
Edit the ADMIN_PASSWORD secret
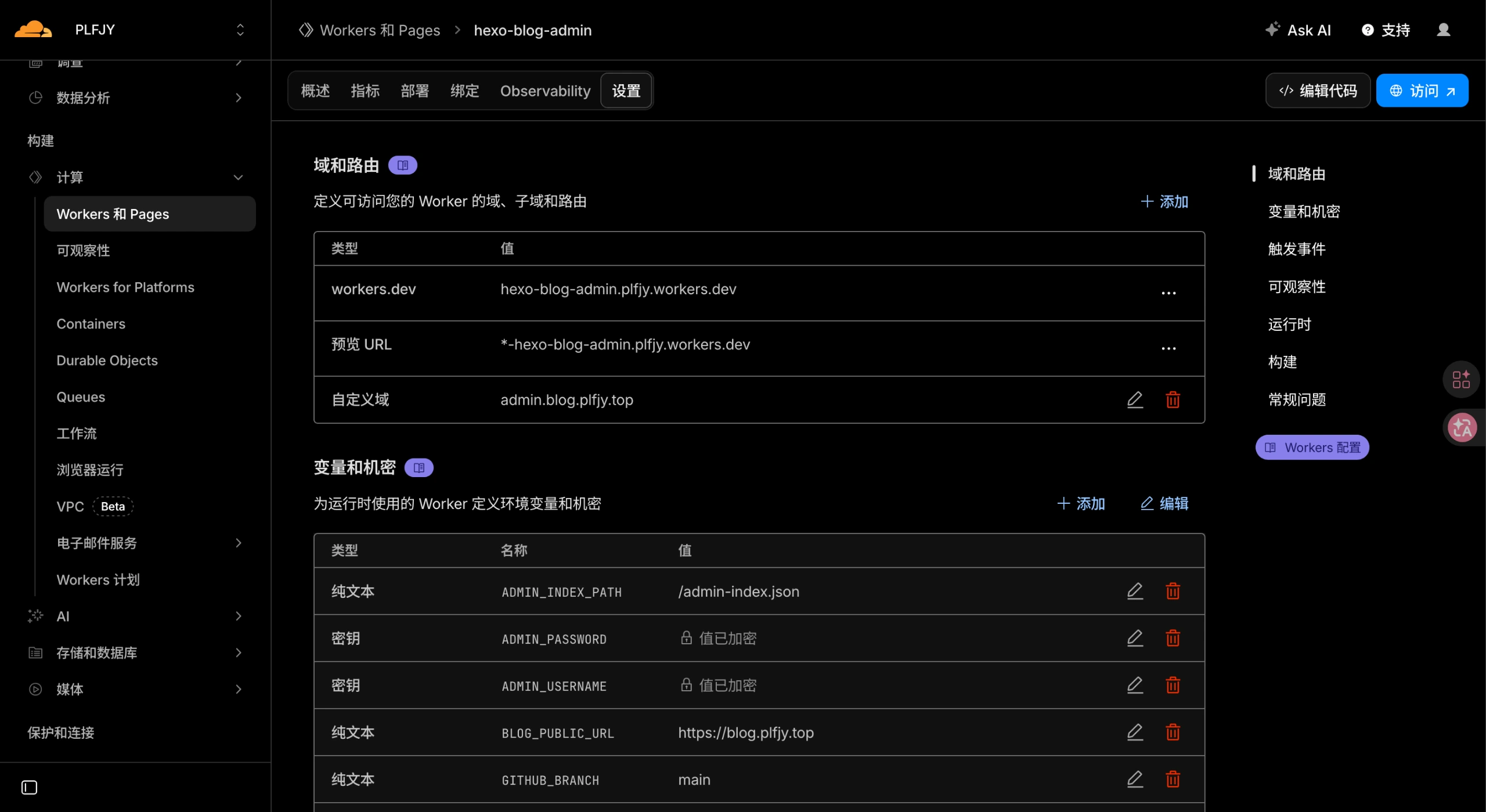pos(1135,638)
